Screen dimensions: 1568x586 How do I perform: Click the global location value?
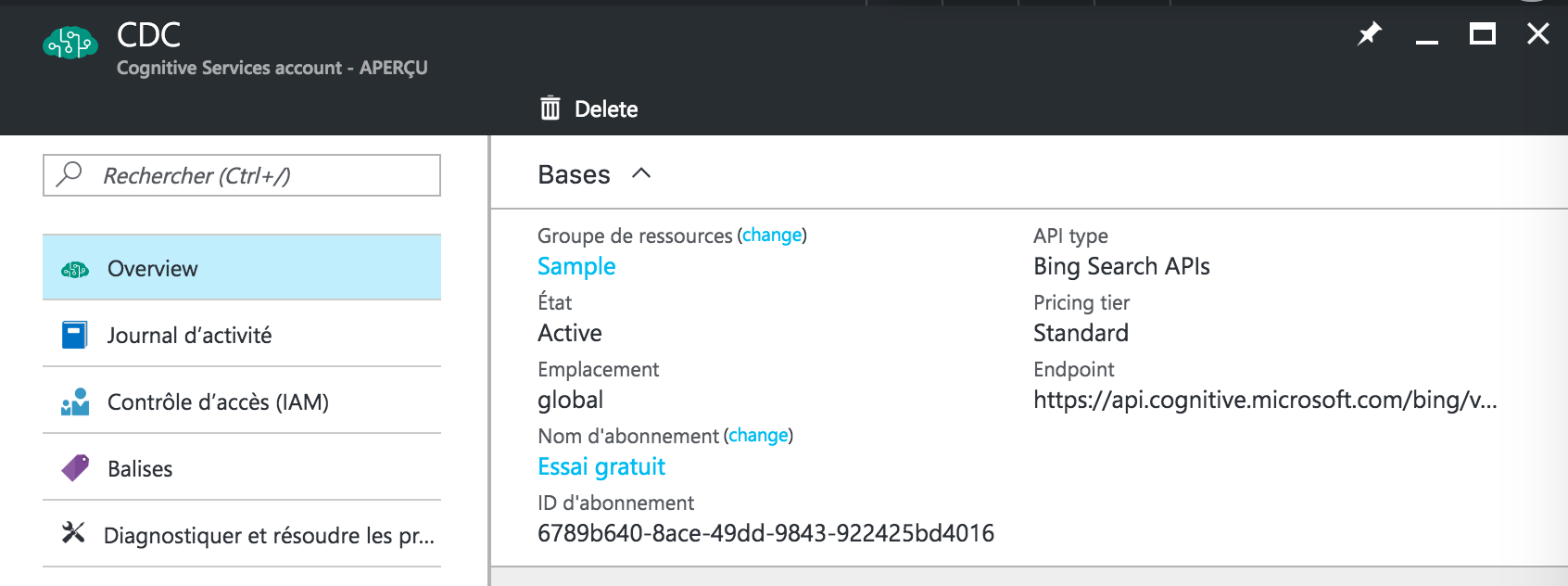click(x=571, y=400)
